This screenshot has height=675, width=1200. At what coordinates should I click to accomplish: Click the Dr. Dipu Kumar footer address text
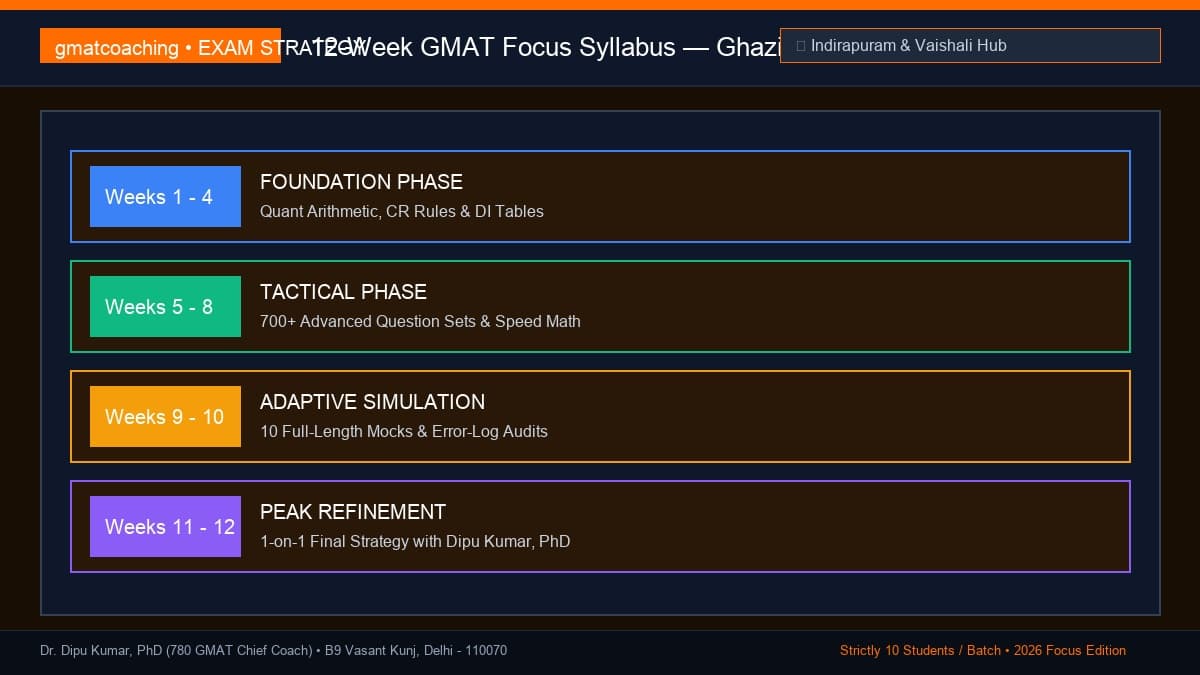pyautogui.click(x=273, y=651)
